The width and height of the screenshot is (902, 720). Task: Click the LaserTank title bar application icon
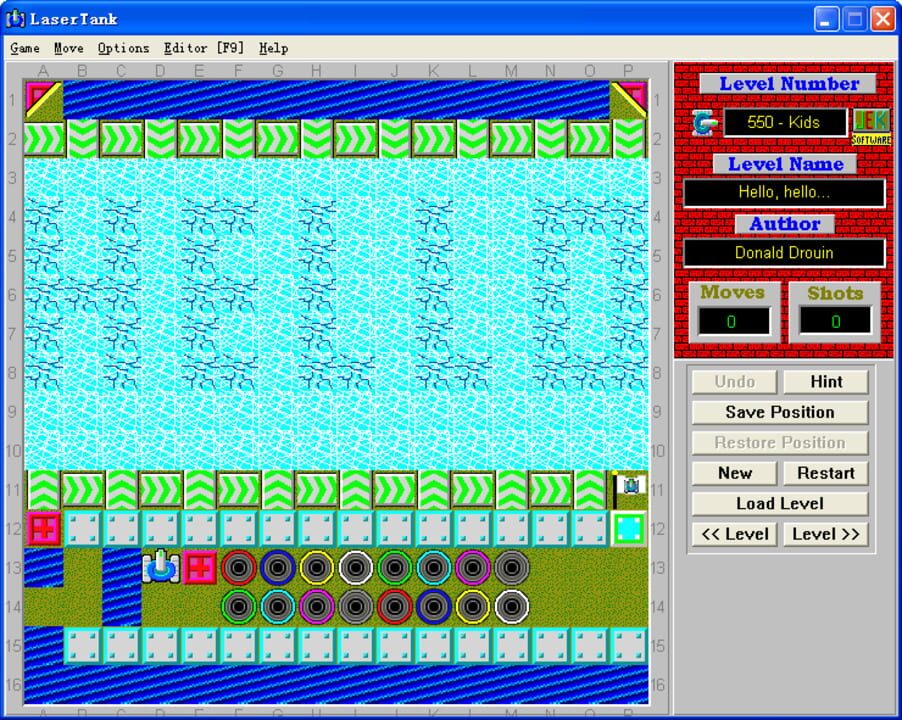(16, 19)
